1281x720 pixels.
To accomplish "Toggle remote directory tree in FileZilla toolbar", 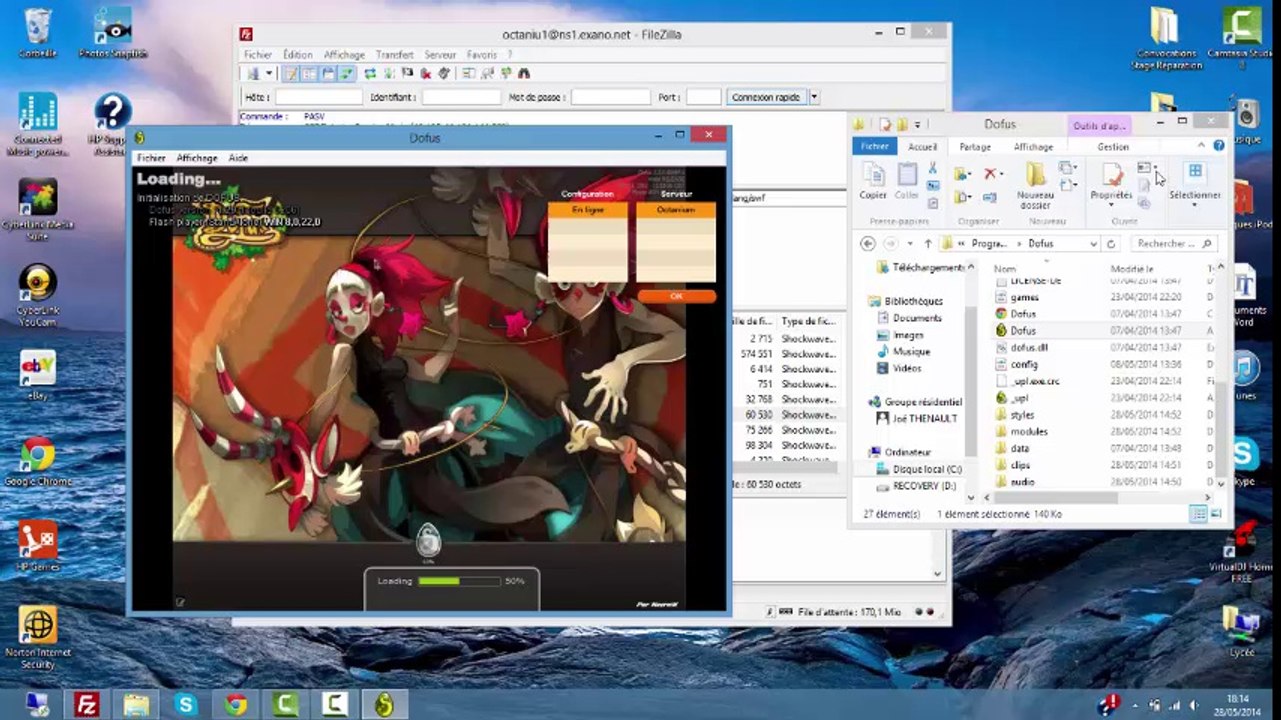I will (328, 73).
